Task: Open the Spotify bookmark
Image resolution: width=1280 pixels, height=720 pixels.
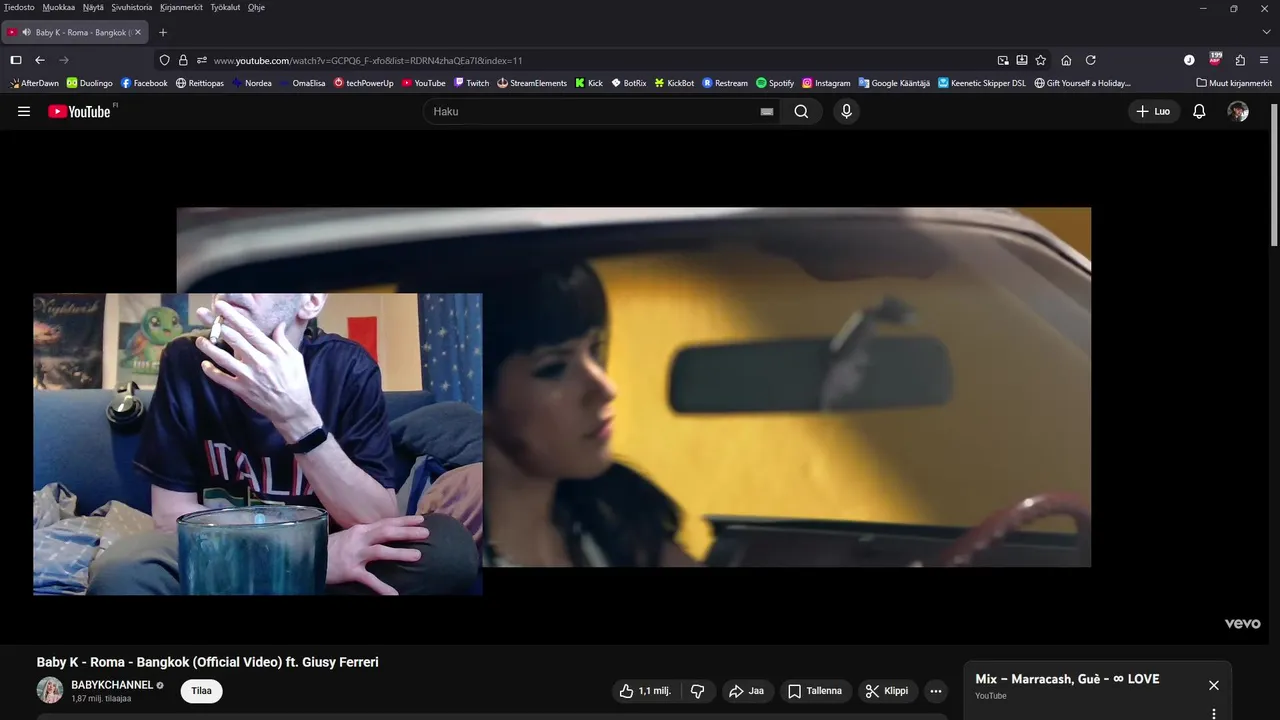Action: click(775, 83)
